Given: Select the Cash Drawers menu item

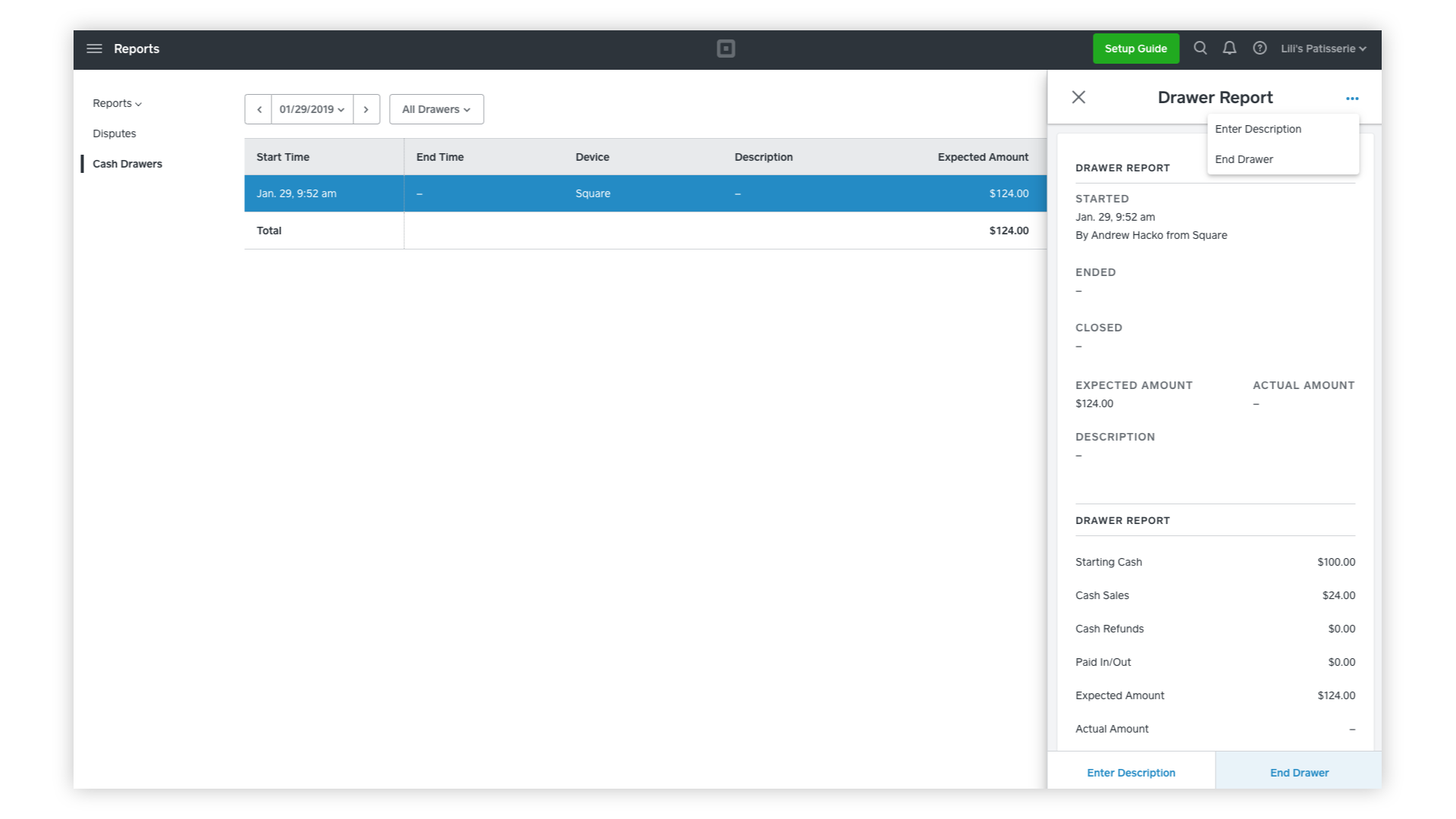Looking at the screenshot, I should coord(126,163).
